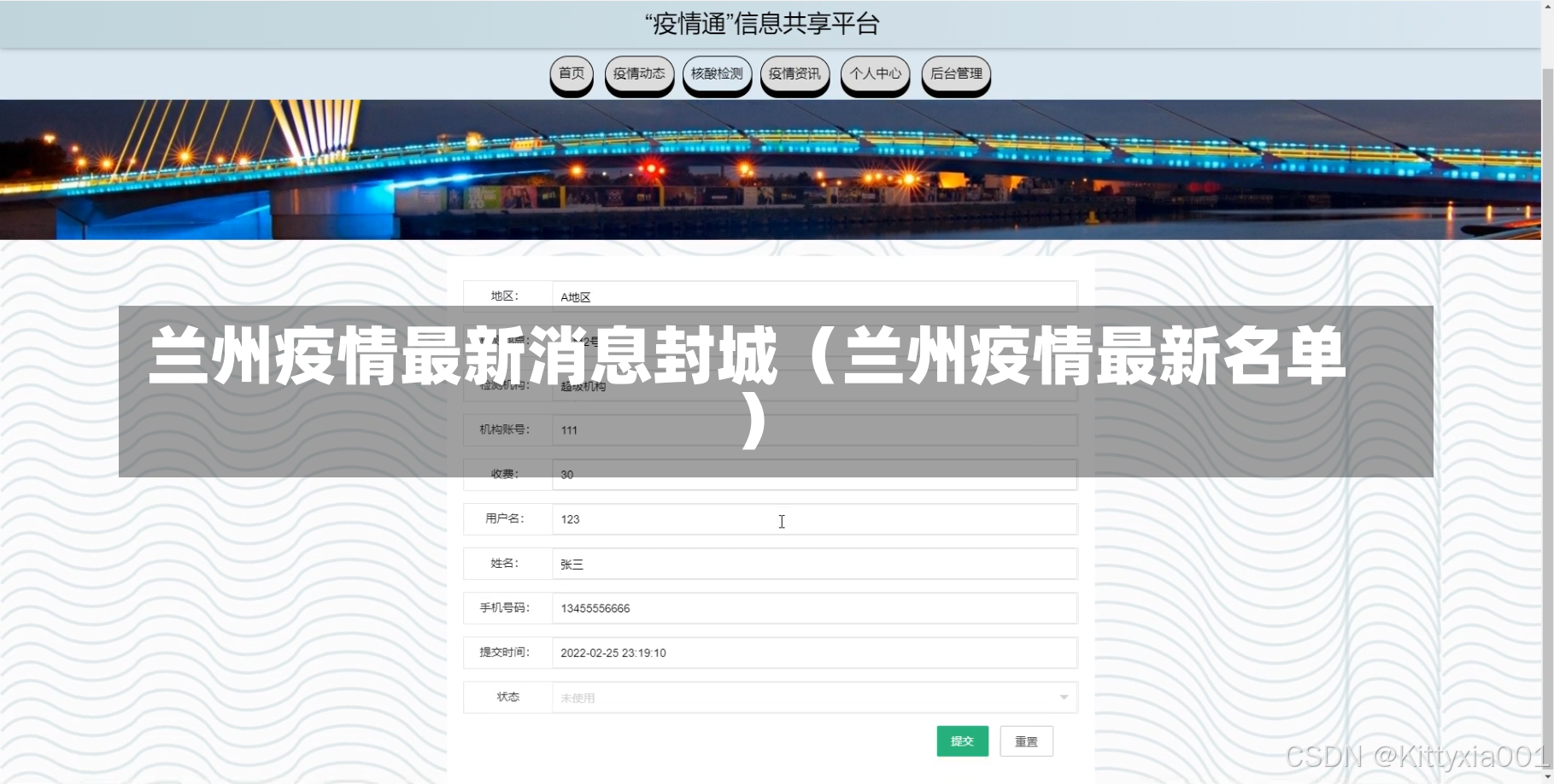Screen dimensions: 1554x784
Task: Click the 提交时间 label
Action: click(504, 652)
